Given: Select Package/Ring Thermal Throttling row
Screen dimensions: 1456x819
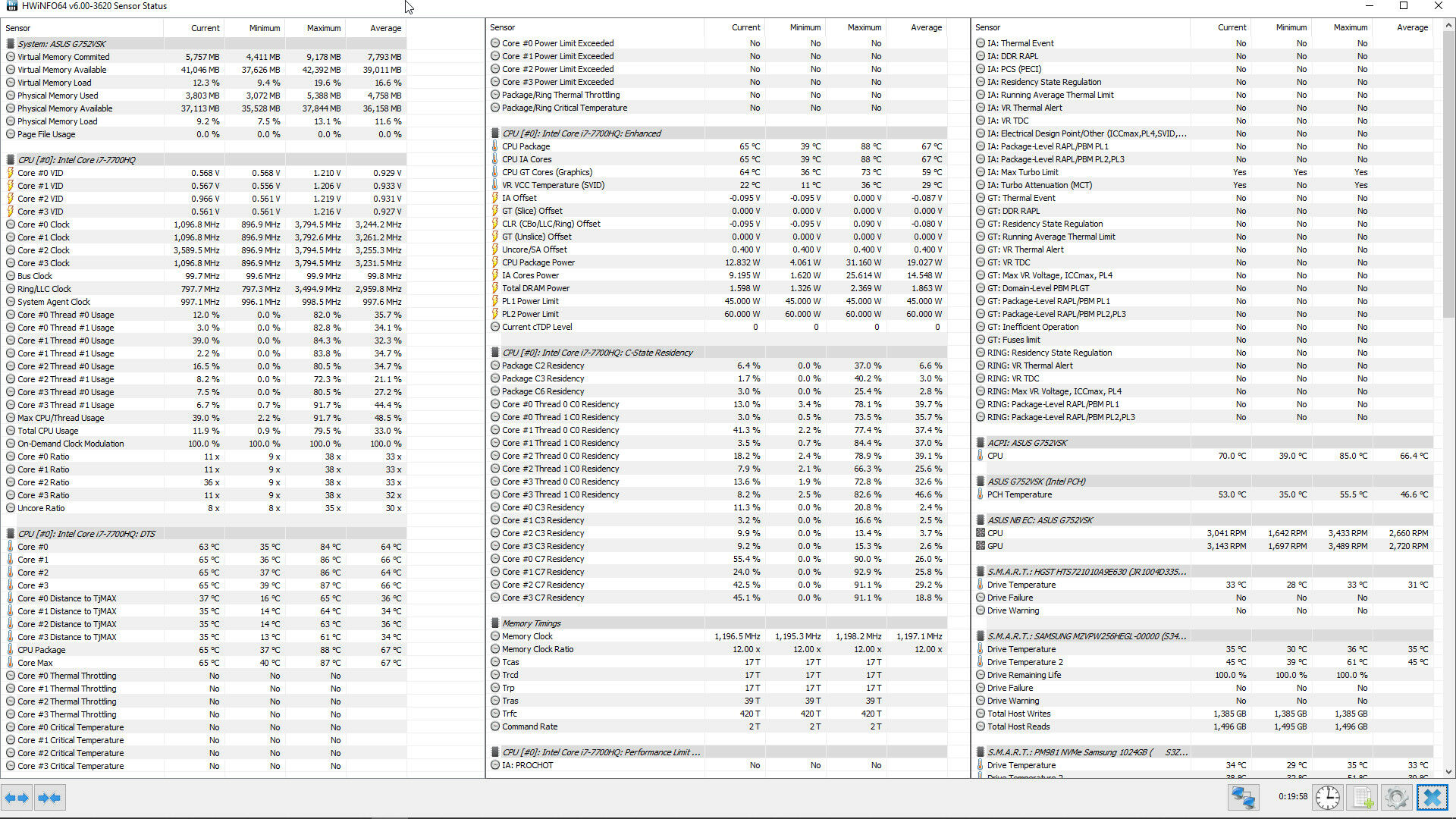Looking at the screenshot, I should [717, 95].
